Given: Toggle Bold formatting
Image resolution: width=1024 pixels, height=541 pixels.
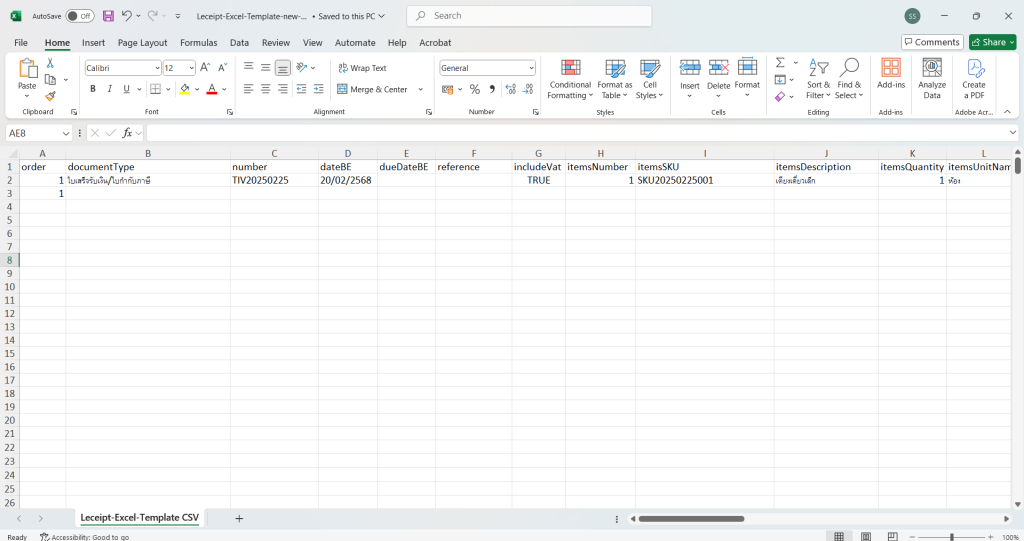Looking at the screenshot, I should pyautogui.click(x=93, y=89).
